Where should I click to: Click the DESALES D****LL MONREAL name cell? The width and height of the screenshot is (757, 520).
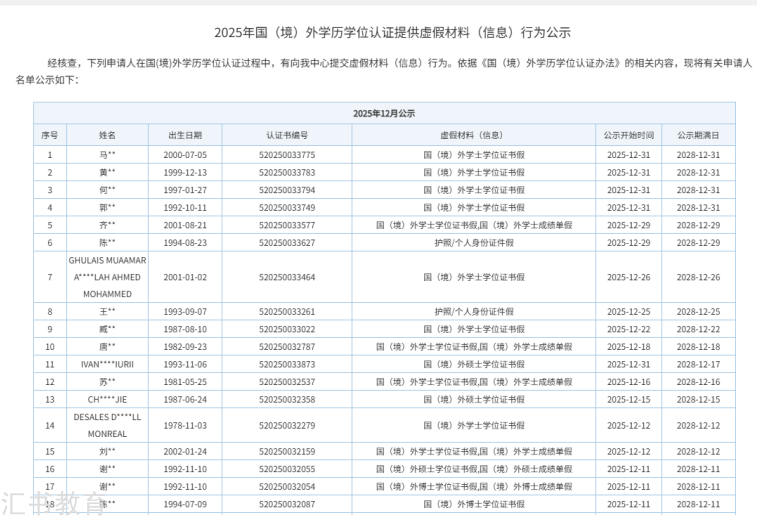point(107,425)
